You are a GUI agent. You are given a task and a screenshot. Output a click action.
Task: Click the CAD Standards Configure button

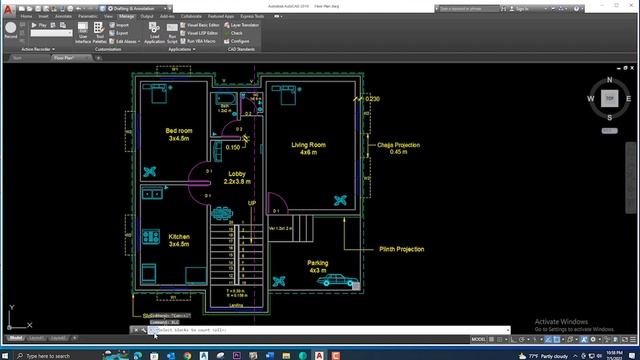(x=236, y=41)
